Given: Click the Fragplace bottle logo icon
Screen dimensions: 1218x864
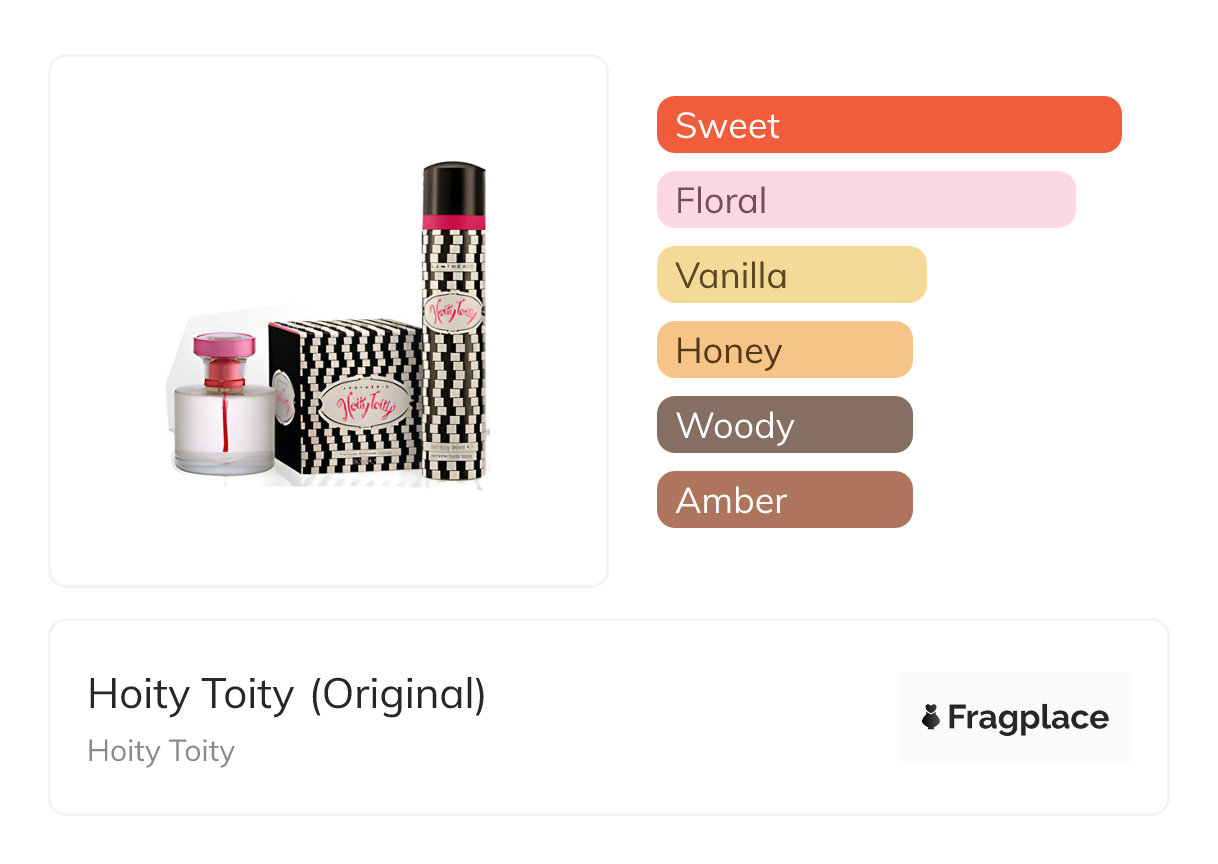Looking at the screenshot, I should pyautogui.click(x=931, y=717).
